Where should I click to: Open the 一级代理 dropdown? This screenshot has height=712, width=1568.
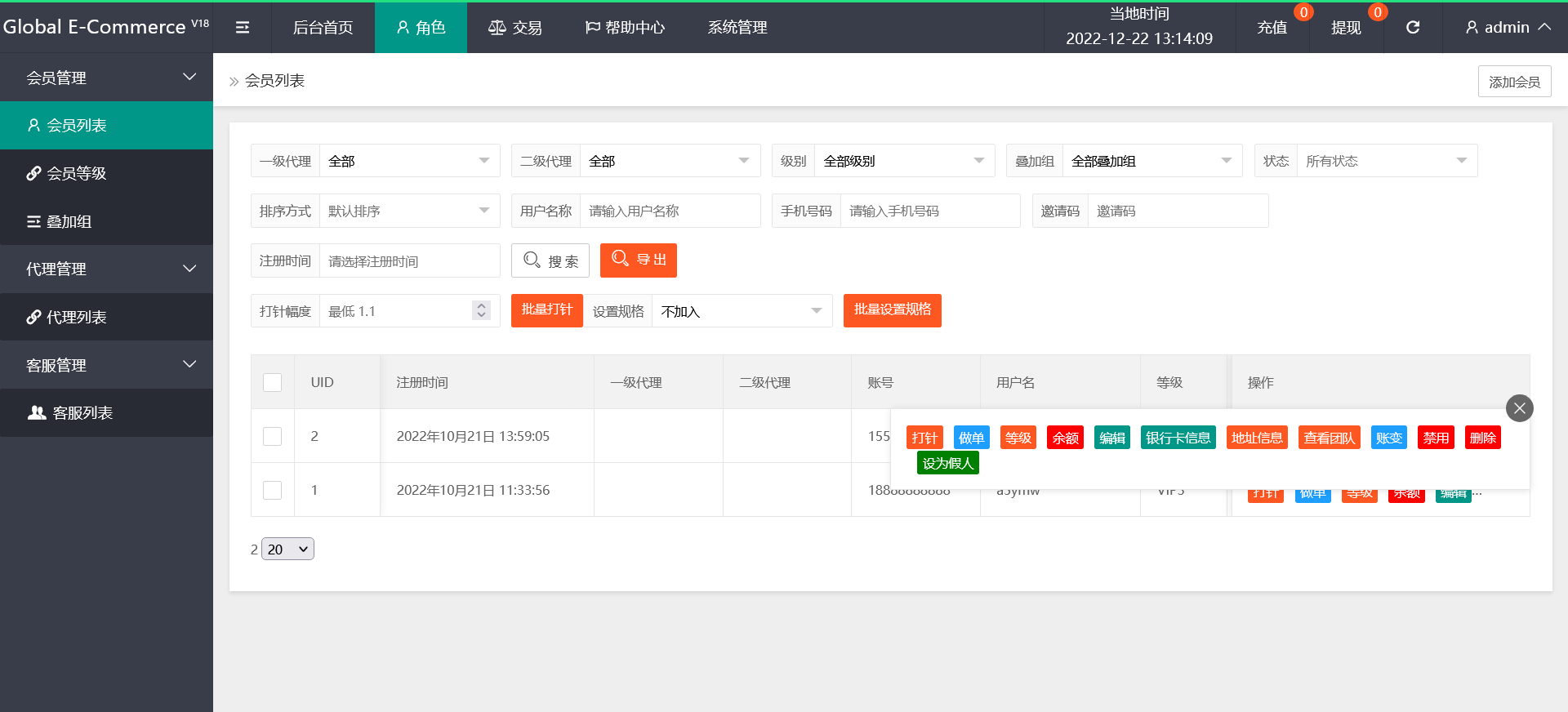click(408, 161)
